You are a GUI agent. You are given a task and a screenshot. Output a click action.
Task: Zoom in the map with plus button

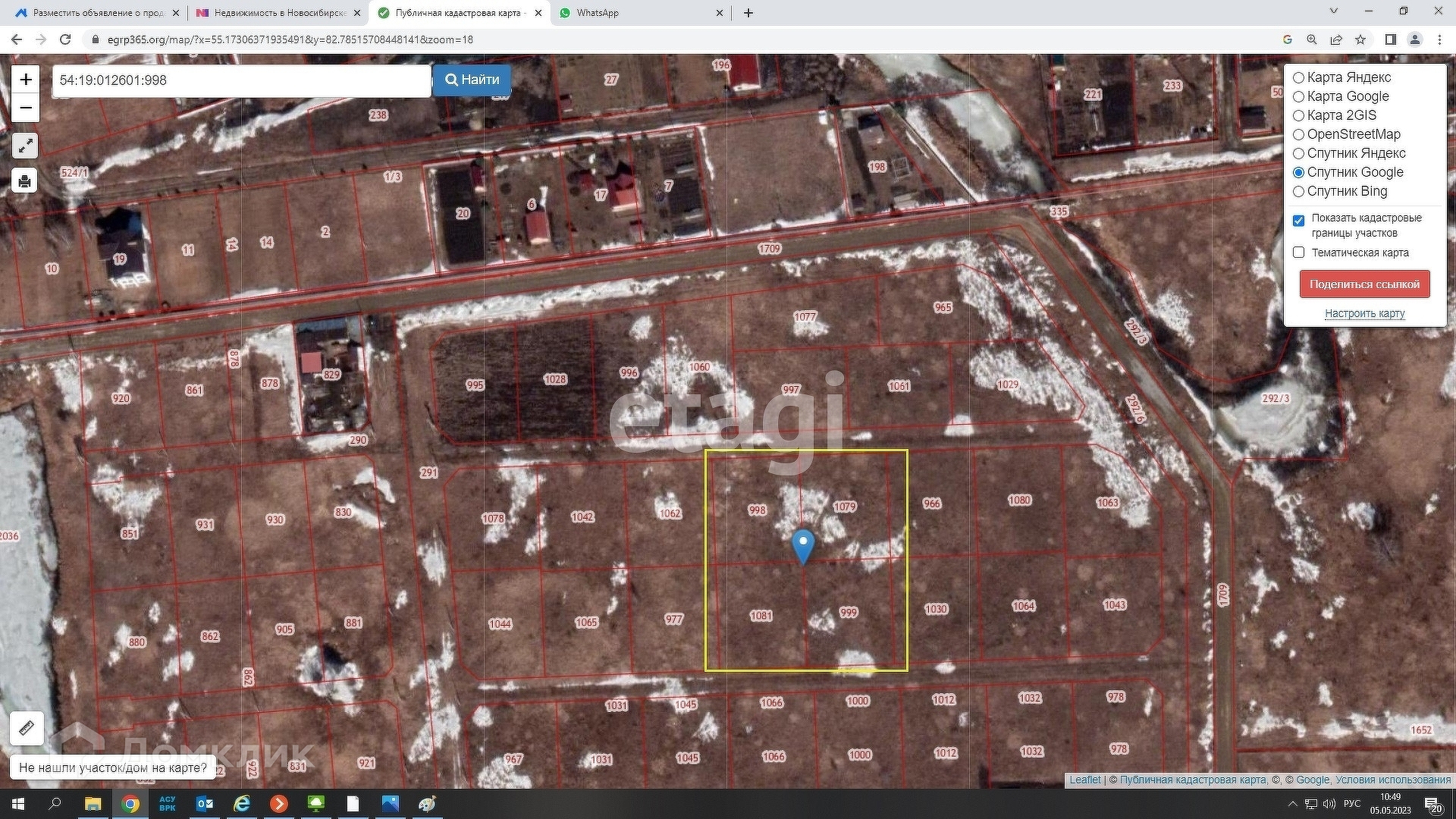point(26,80)
